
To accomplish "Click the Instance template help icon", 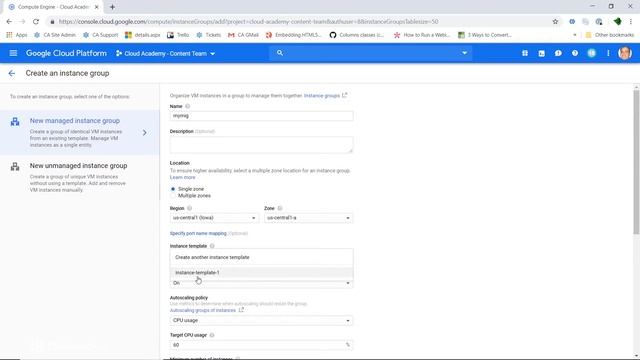I will 212,246.
